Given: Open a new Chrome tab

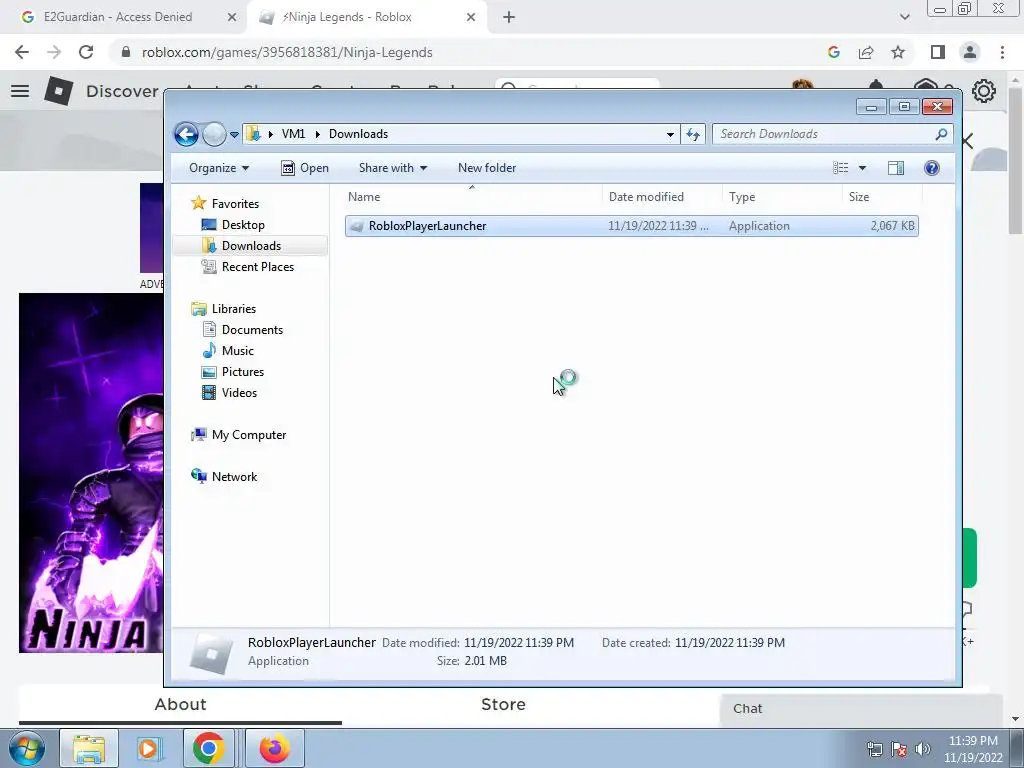Looking at the screenshot, I should click(509, 18).
